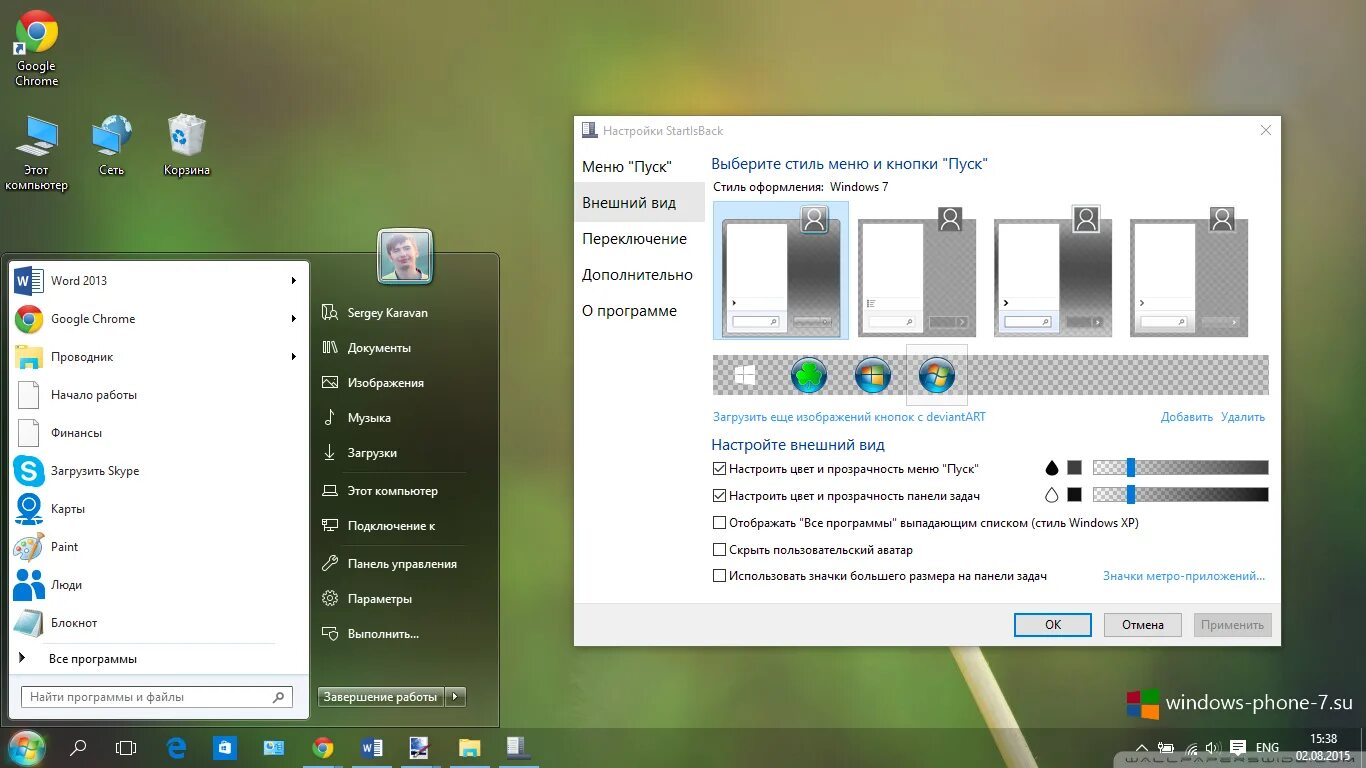Image resolution: width=1366 pixels, height=768 pixels.
Task: Enable Все программы dropdown list (XP style)
Action: point(719,522)
